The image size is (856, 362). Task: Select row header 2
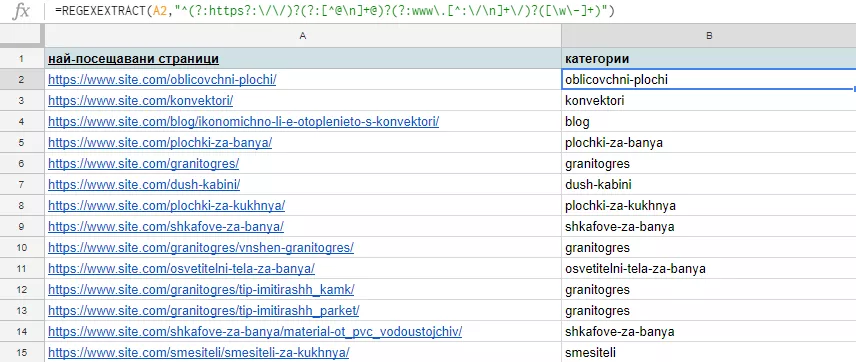tap(21, 80)
